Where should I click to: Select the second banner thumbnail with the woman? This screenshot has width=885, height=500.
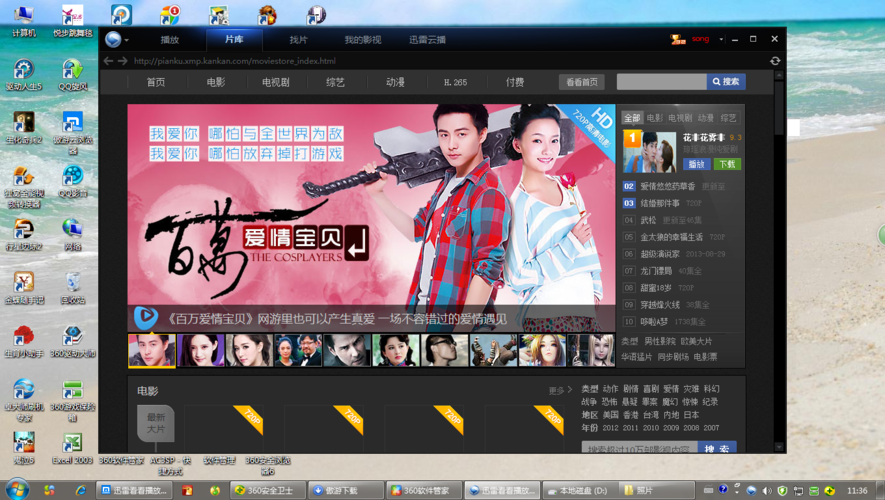[200, 350]
